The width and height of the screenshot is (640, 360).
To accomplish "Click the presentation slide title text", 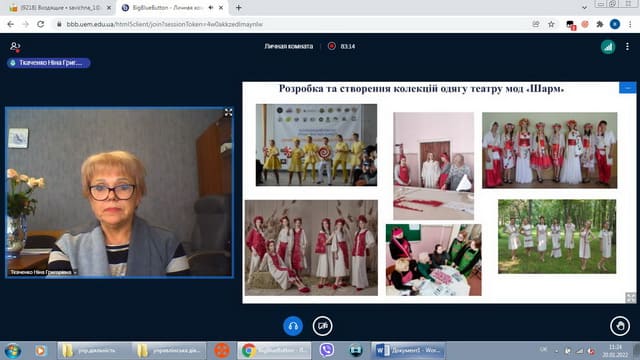I will pos(421,89).
